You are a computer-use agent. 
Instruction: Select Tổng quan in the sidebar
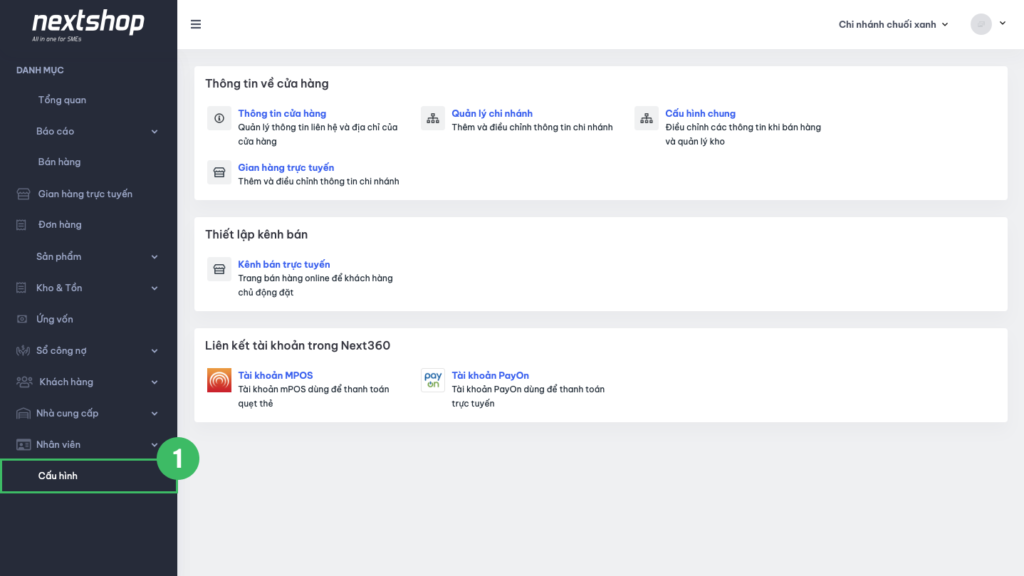62,100
